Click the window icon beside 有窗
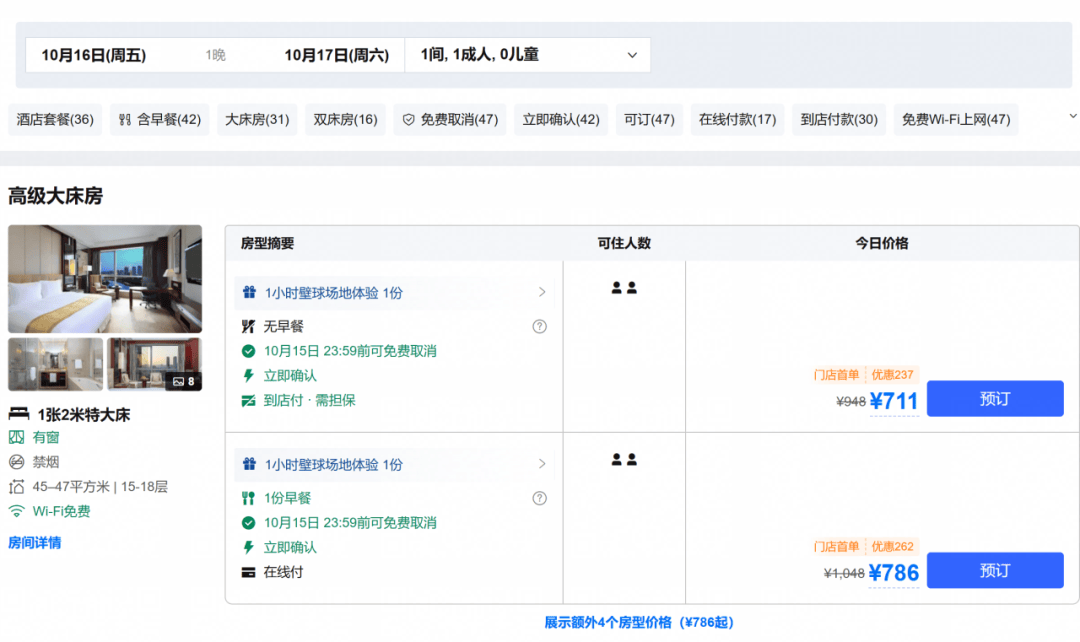The height and width of the screenshot is (642, 1080). pos(17,437)
